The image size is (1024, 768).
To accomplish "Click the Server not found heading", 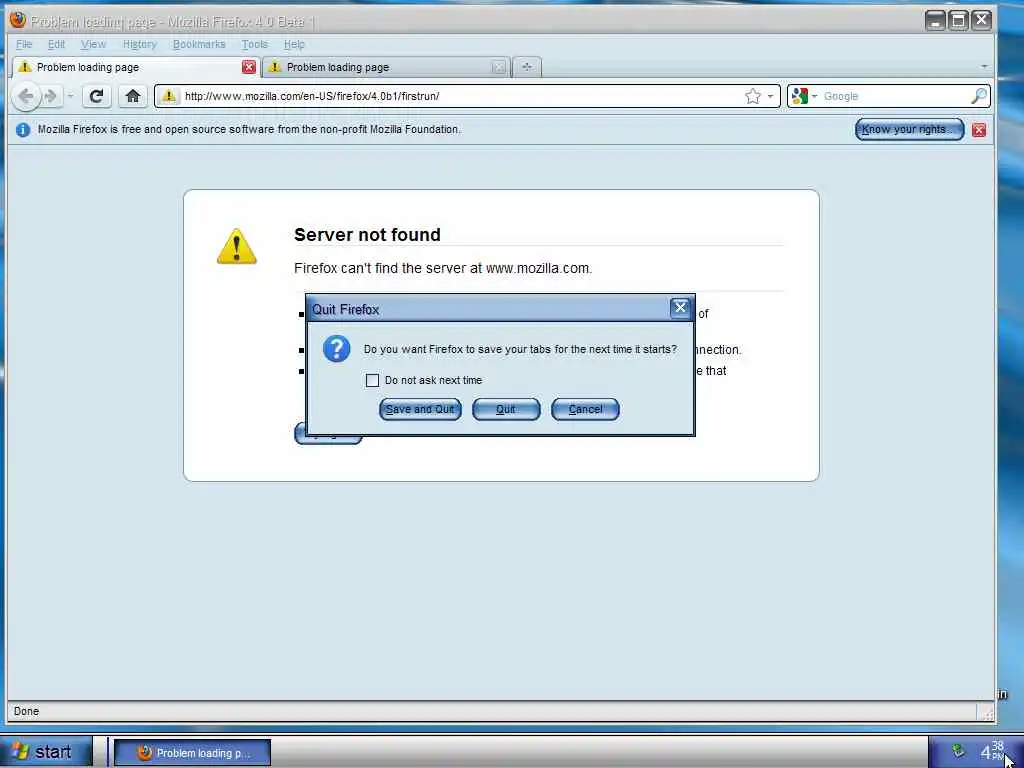I will 367,234.
